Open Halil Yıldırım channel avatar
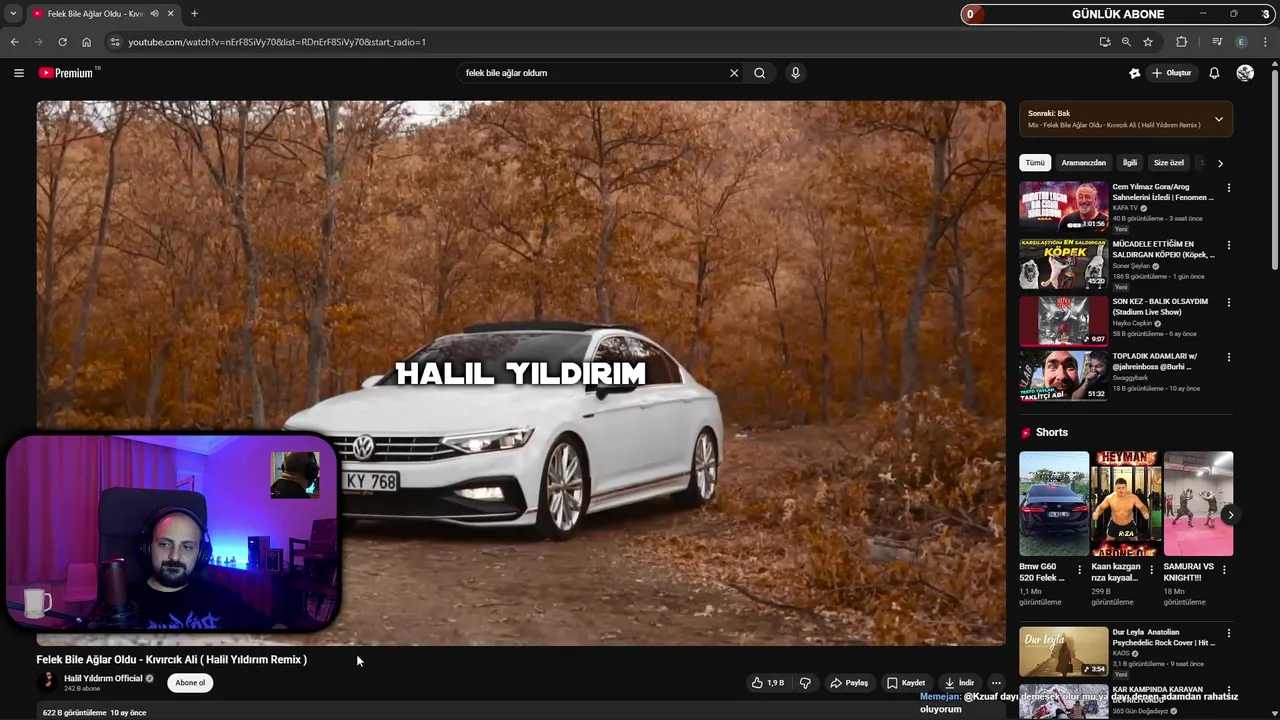The image size is (1280, 720). click(47, 682)
